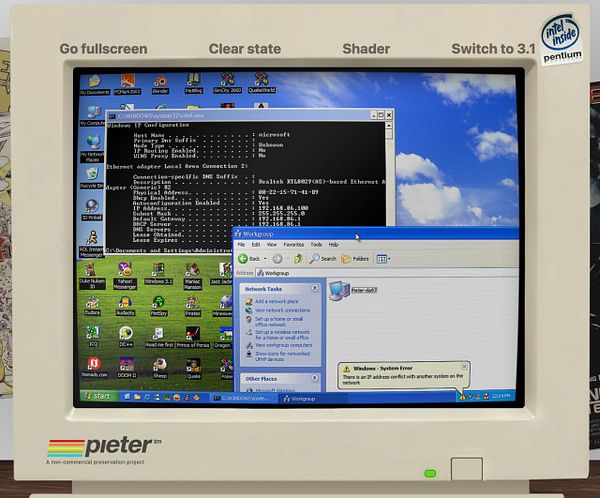Open the Back history dropdown arrow
This screenshot has height=498, width=600.
265,259
